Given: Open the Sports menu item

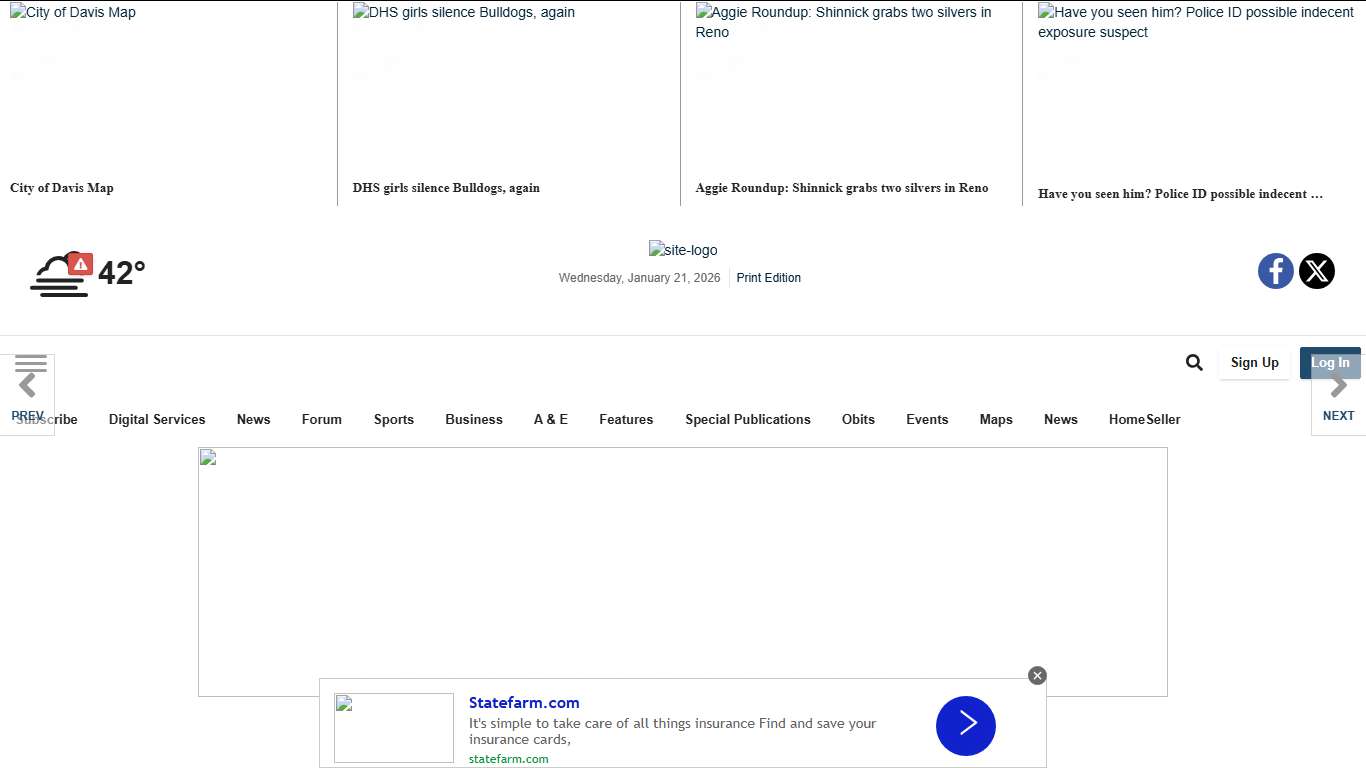Looking at the screenshot, I should [393, 420].
